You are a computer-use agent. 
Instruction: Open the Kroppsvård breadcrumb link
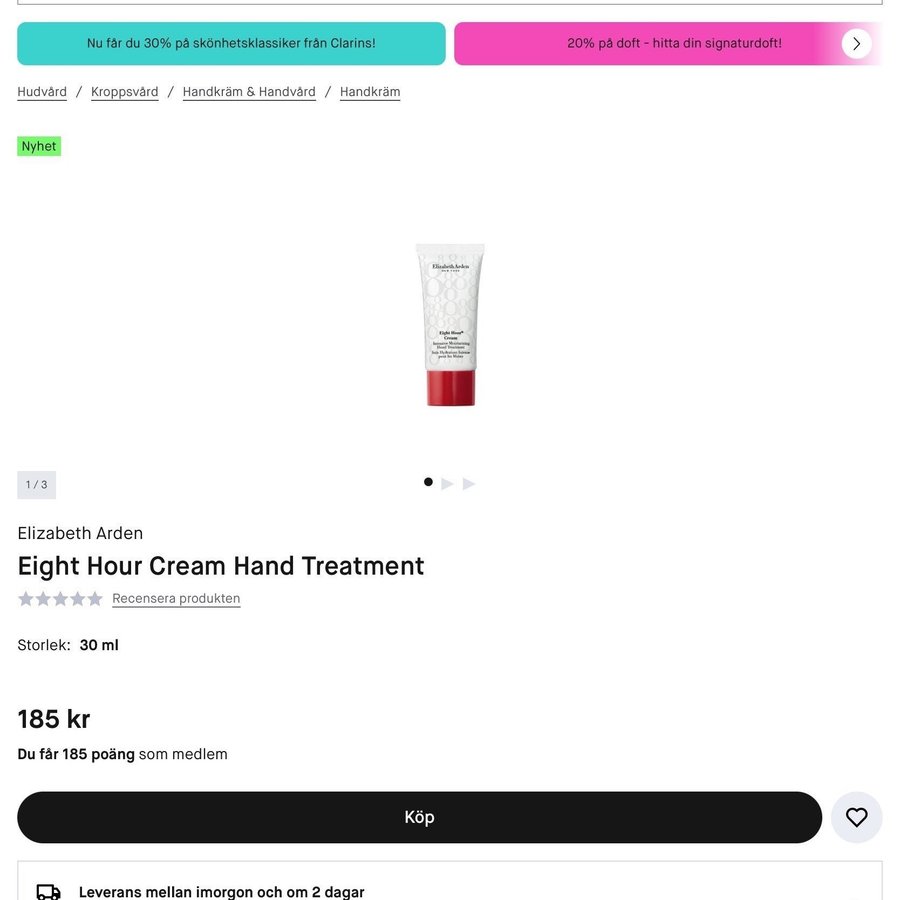(125, 92)
